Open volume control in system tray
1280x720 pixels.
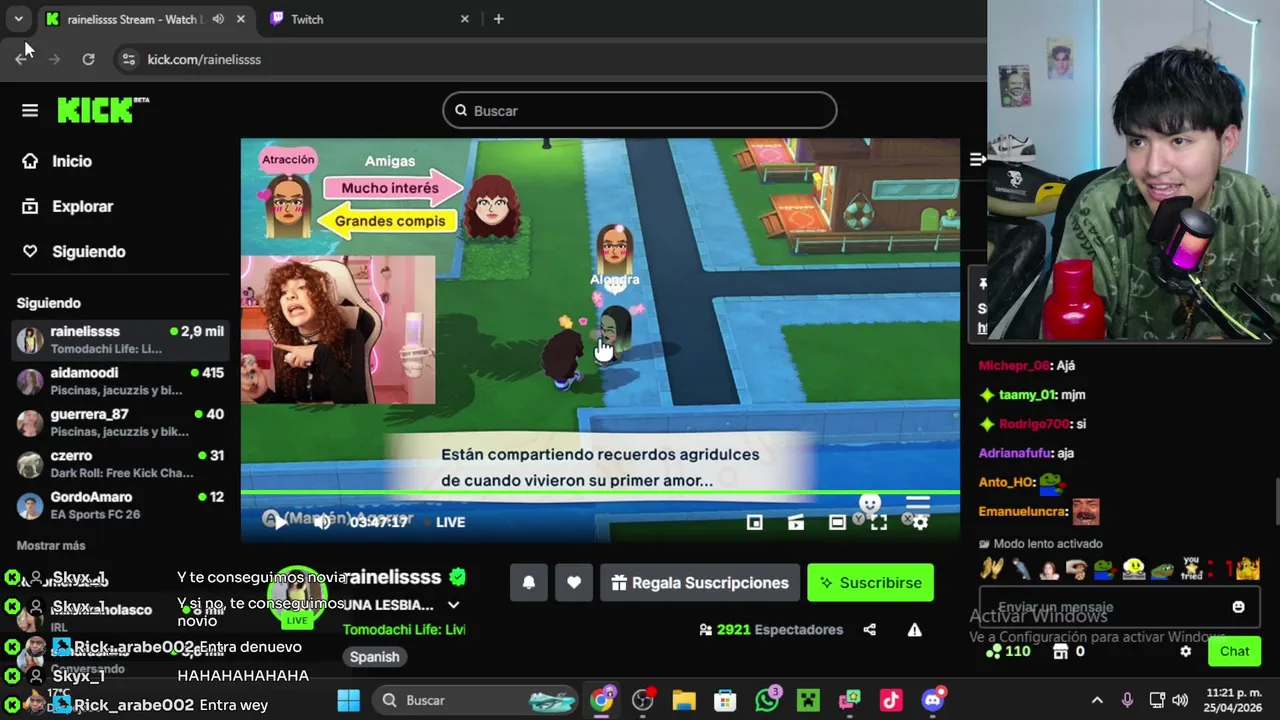pyautogui.click(x=1180, y=700)
